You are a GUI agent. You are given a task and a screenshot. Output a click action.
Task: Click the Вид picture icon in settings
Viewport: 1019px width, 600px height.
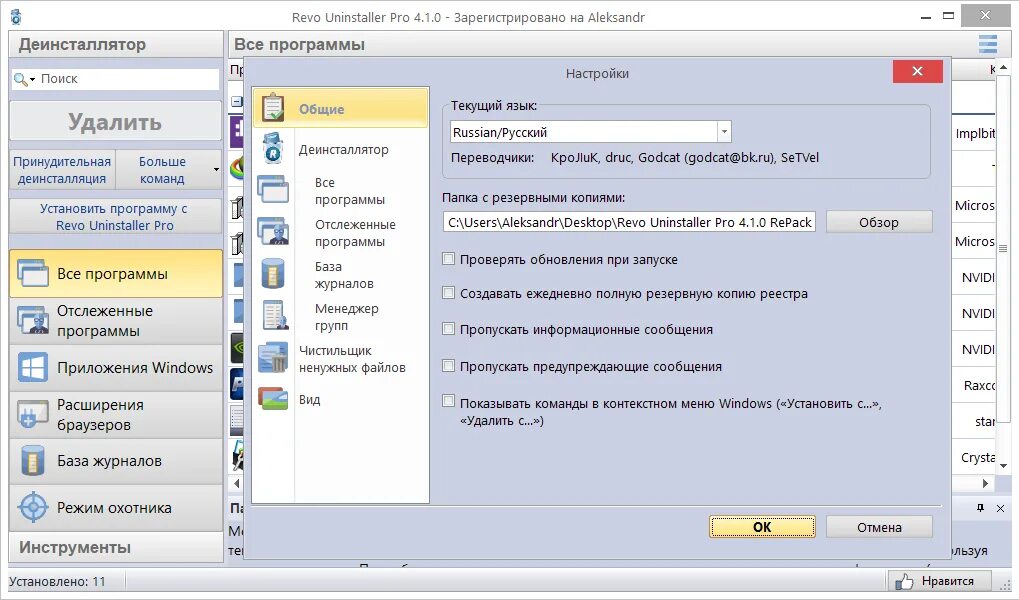point(273,398)
